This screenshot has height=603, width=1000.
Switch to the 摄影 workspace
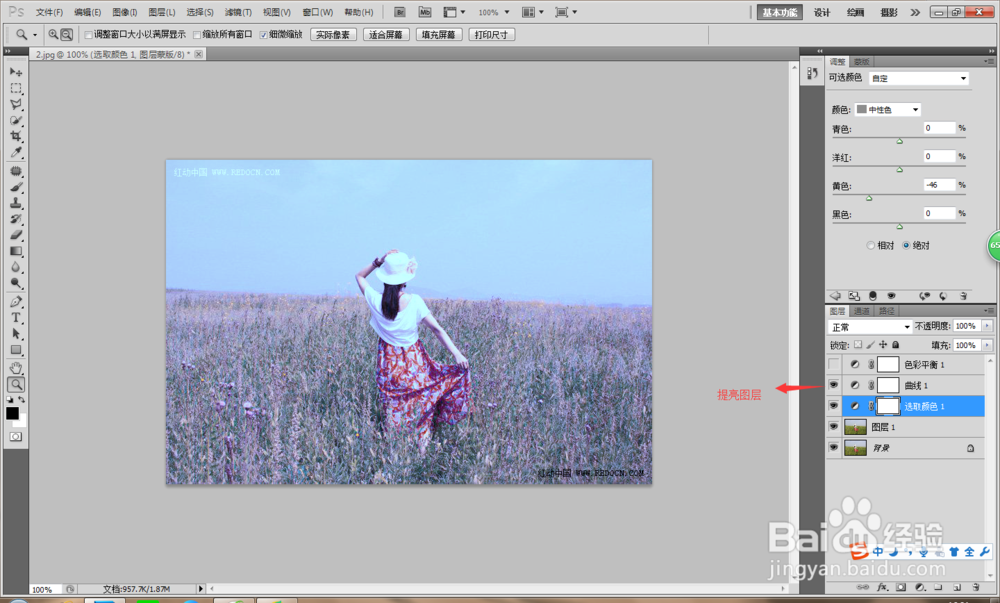pyautogui.click(x=889, y=12)
